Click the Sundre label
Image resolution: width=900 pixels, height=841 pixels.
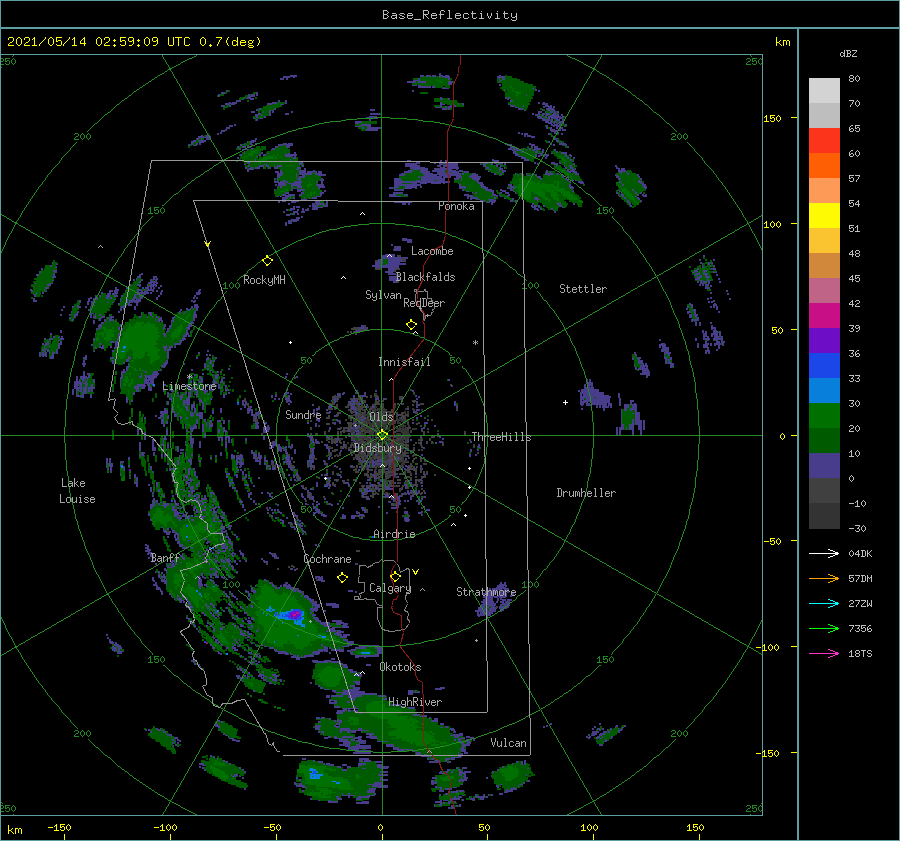(x=303, y=414)
